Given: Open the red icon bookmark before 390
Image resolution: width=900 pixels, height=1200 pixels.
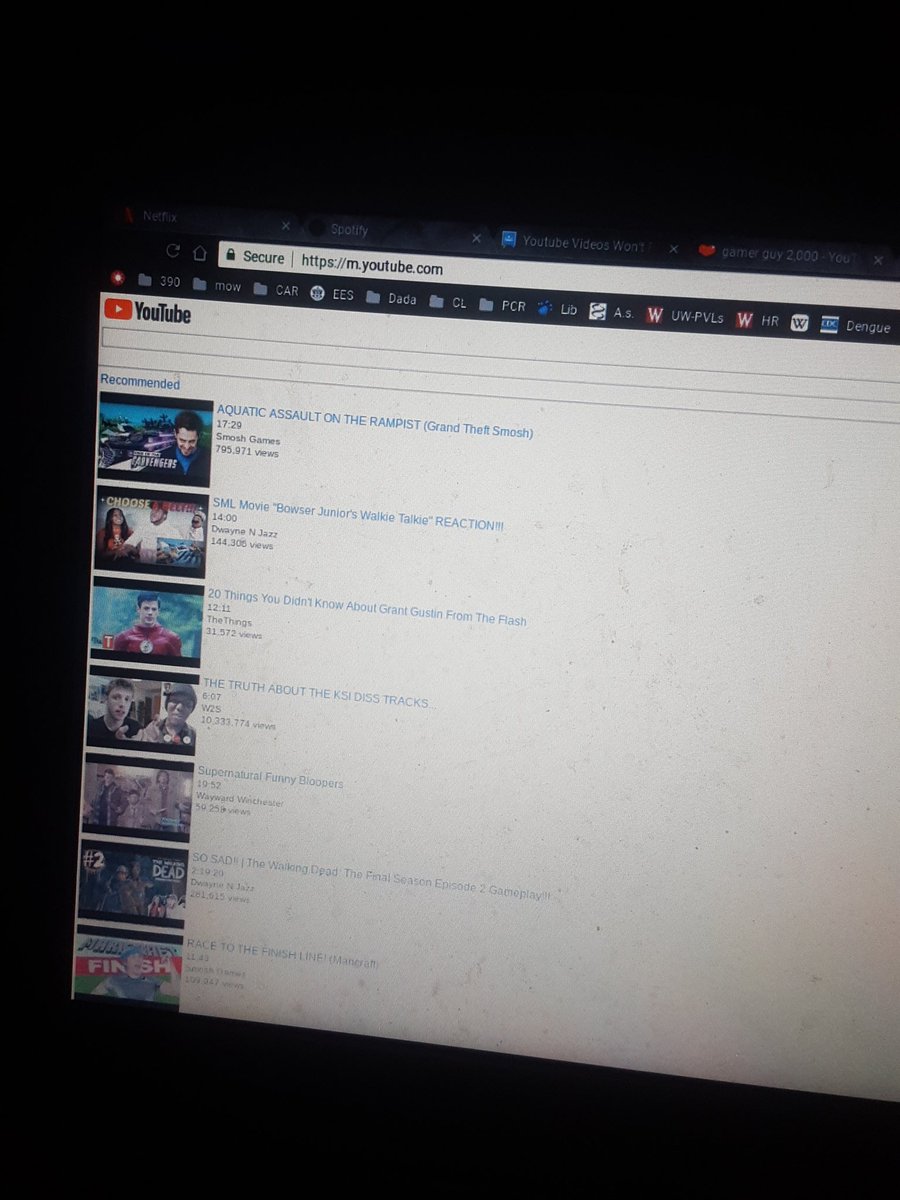Looking at the screenshot, I should (117, 276).
